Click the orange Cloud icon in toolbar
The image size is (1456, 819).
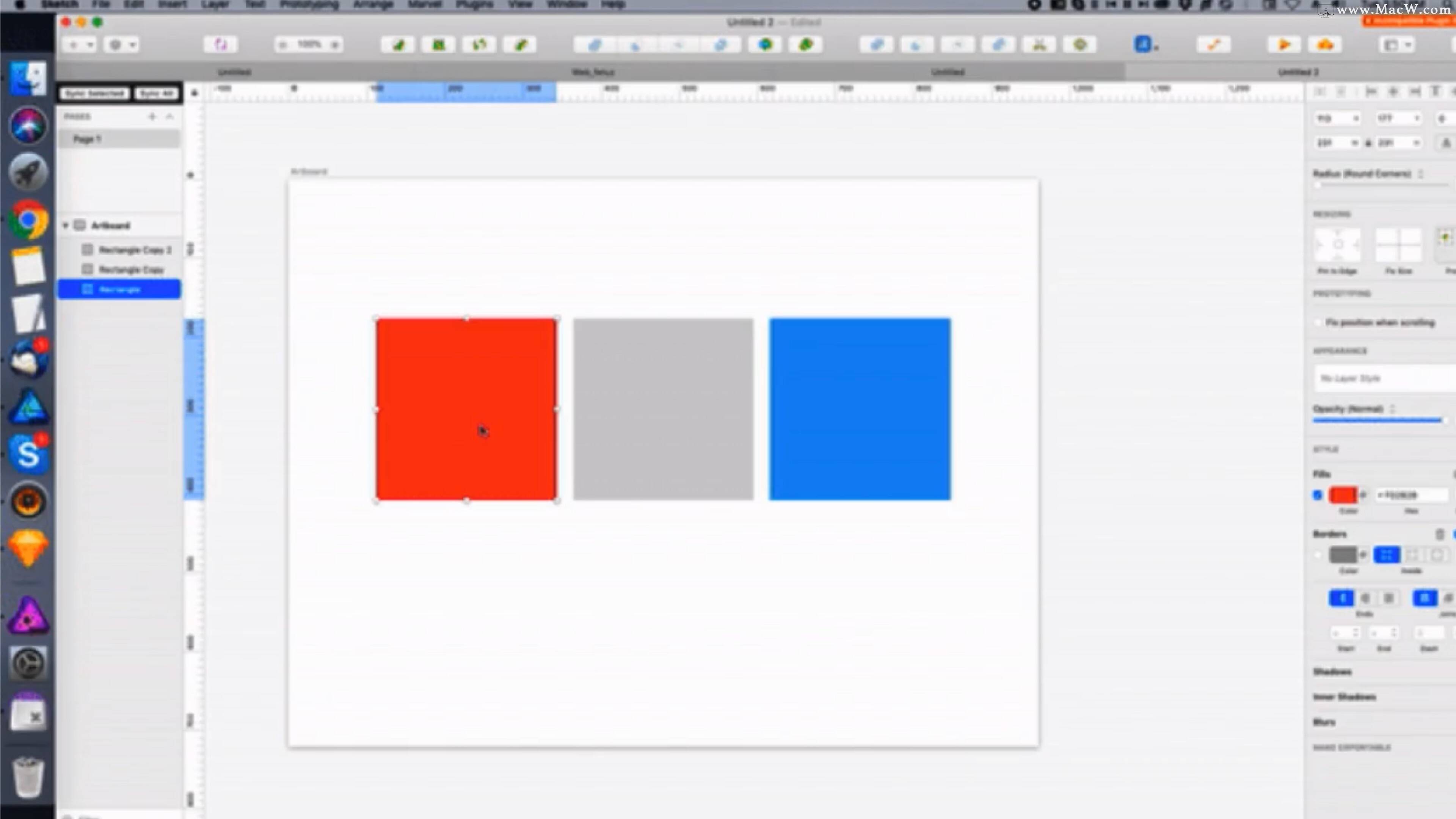(x=1326, y=45)
